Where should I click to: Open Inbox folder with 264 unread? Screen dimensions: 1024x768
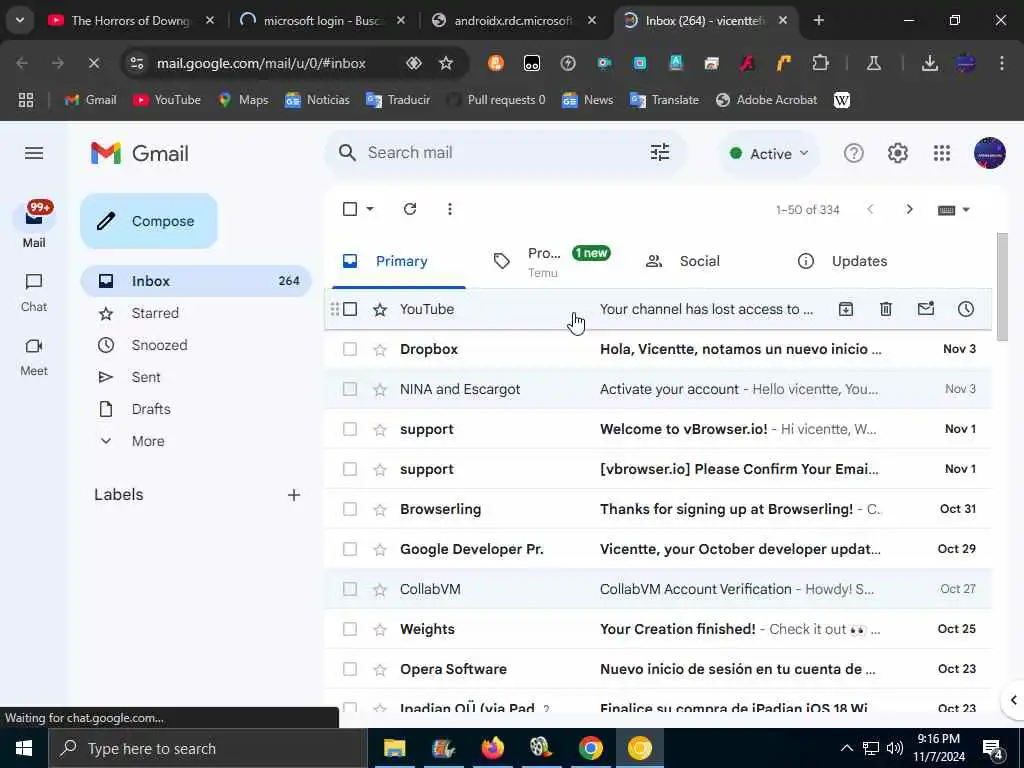coord(196,281)
